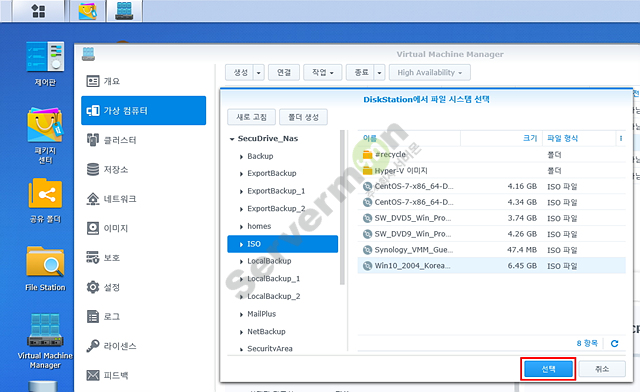Image resolution: width=640 pixels, height=392 pixels.
Task: Select the ISO folder in the tree
Action: coord(282,244)
